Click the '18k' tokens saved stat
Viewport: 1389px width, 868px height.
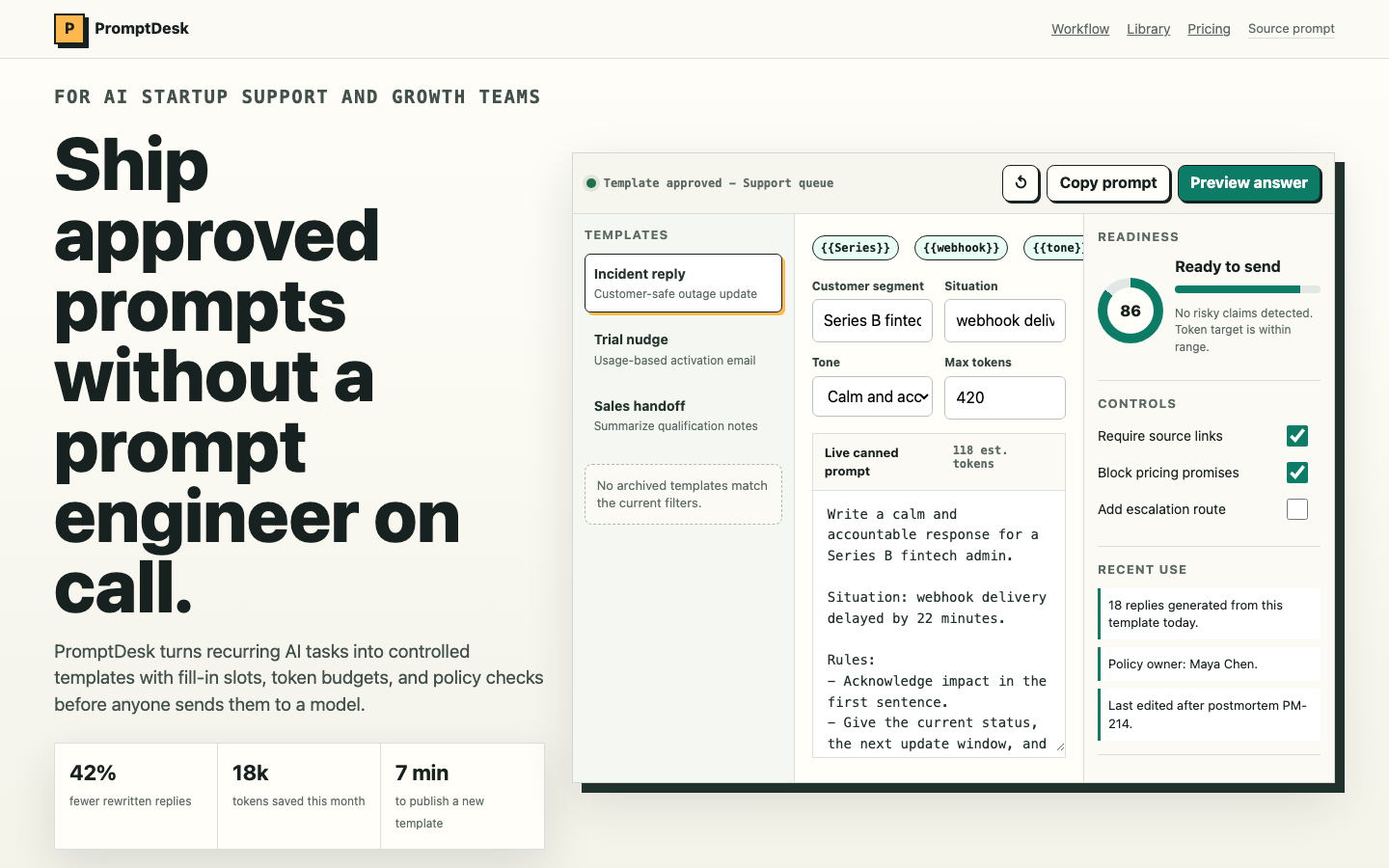299,796
